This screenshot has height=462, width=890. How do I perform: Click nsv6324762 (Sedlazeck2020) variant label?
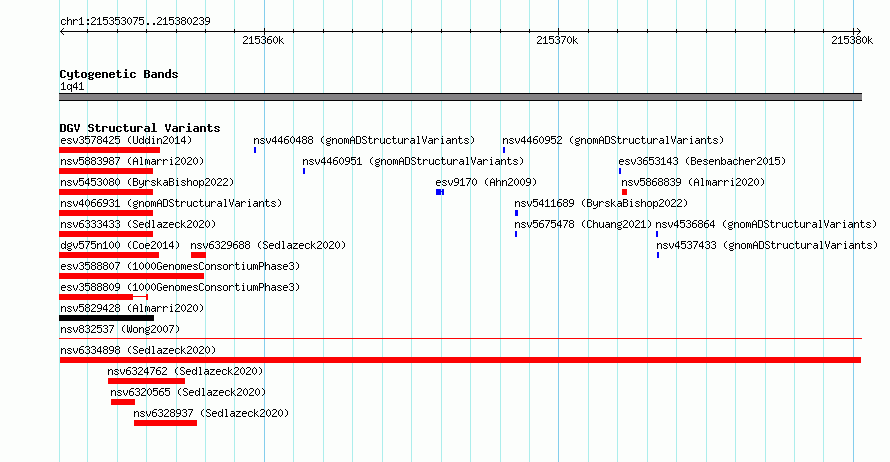pos(185,371)
